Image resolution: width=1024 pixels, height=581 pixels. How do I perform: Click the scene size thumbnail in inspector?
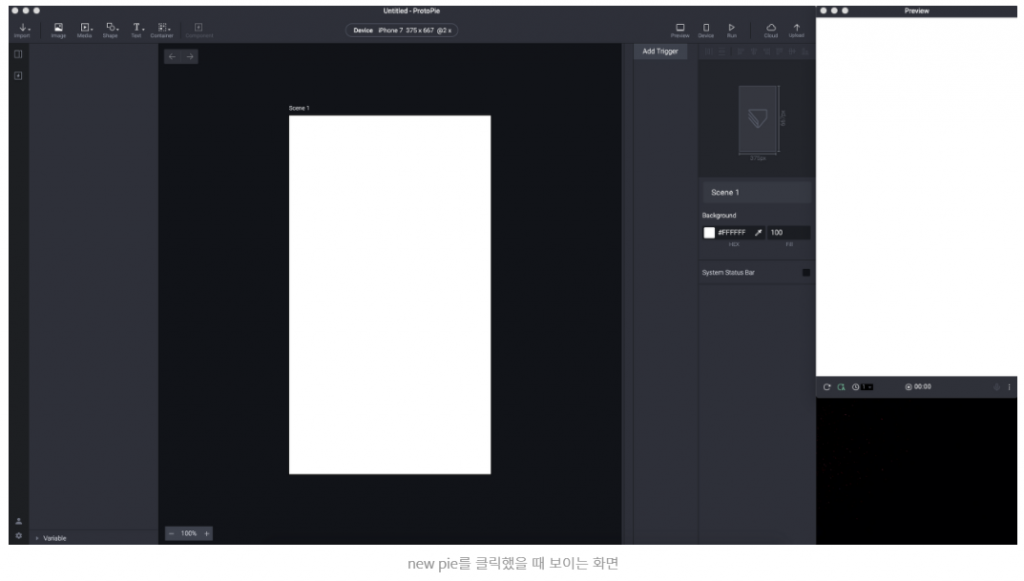(x=758, y=120)
